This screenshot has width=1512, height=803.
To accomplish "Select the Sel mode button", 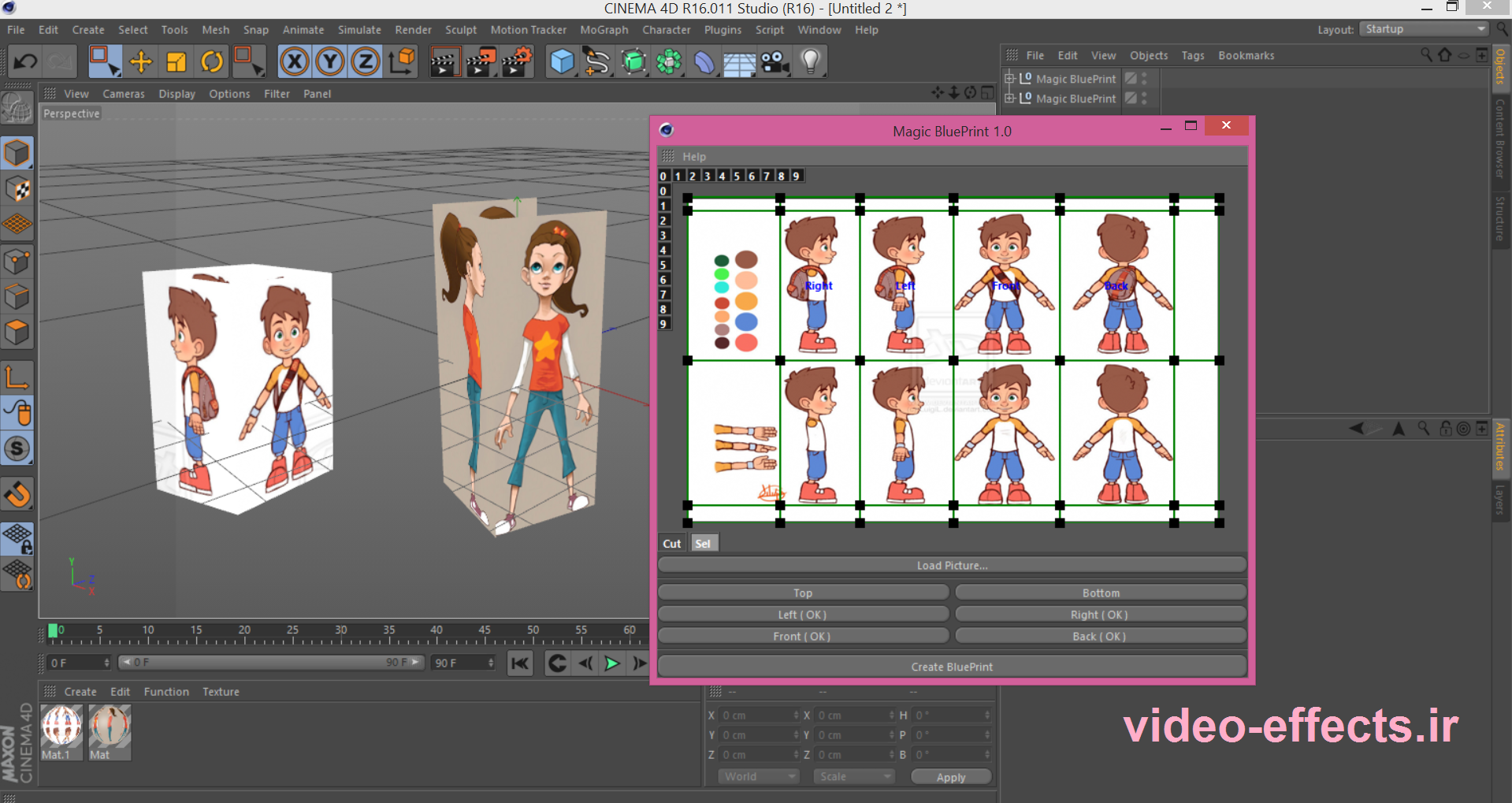I will (x=703, y=544).
